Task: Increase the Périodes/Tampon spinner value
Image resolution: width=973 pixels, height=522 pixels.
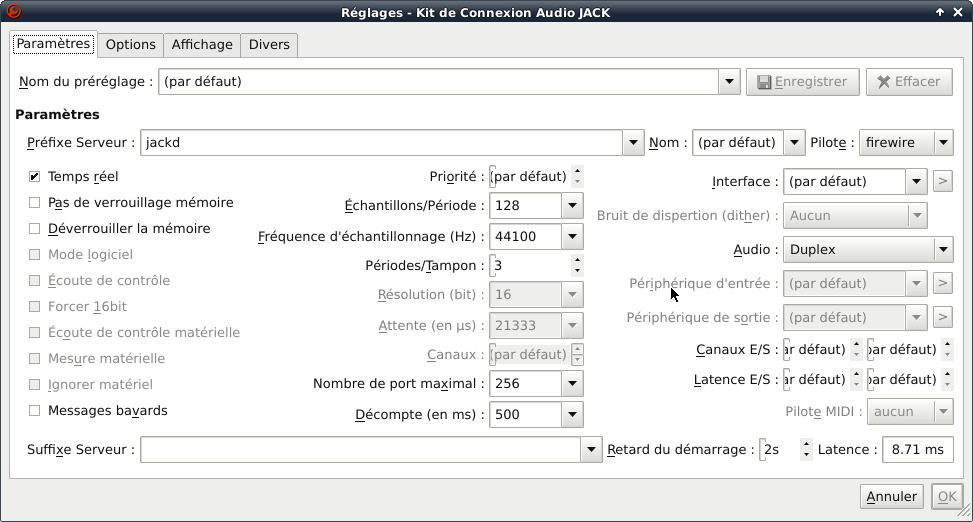Action: [576, 260]
